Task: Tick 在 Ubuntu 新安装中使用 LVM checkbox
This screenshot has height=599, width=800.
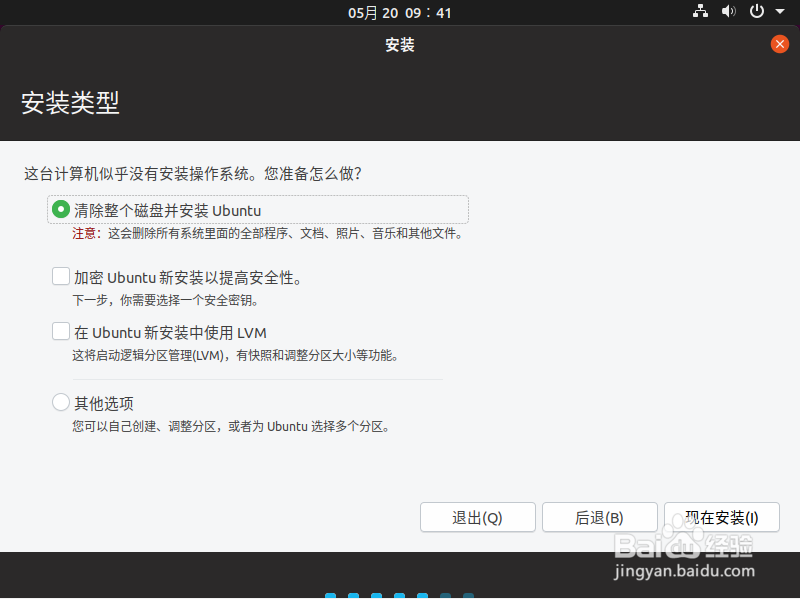Action: (x=61, y=331)
